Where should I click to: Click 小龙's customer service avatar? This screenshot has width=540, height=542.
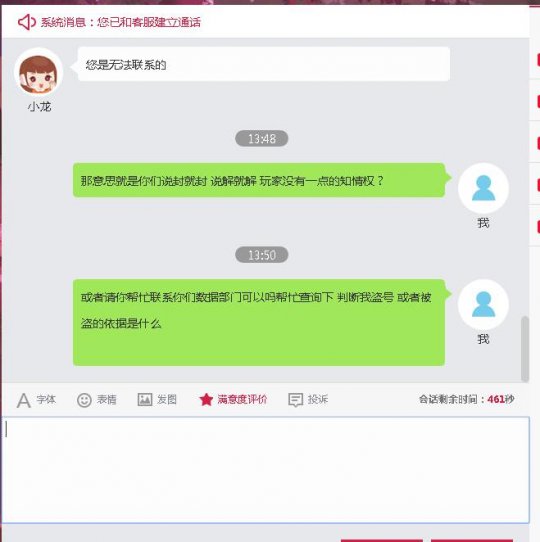coord(38,73)
